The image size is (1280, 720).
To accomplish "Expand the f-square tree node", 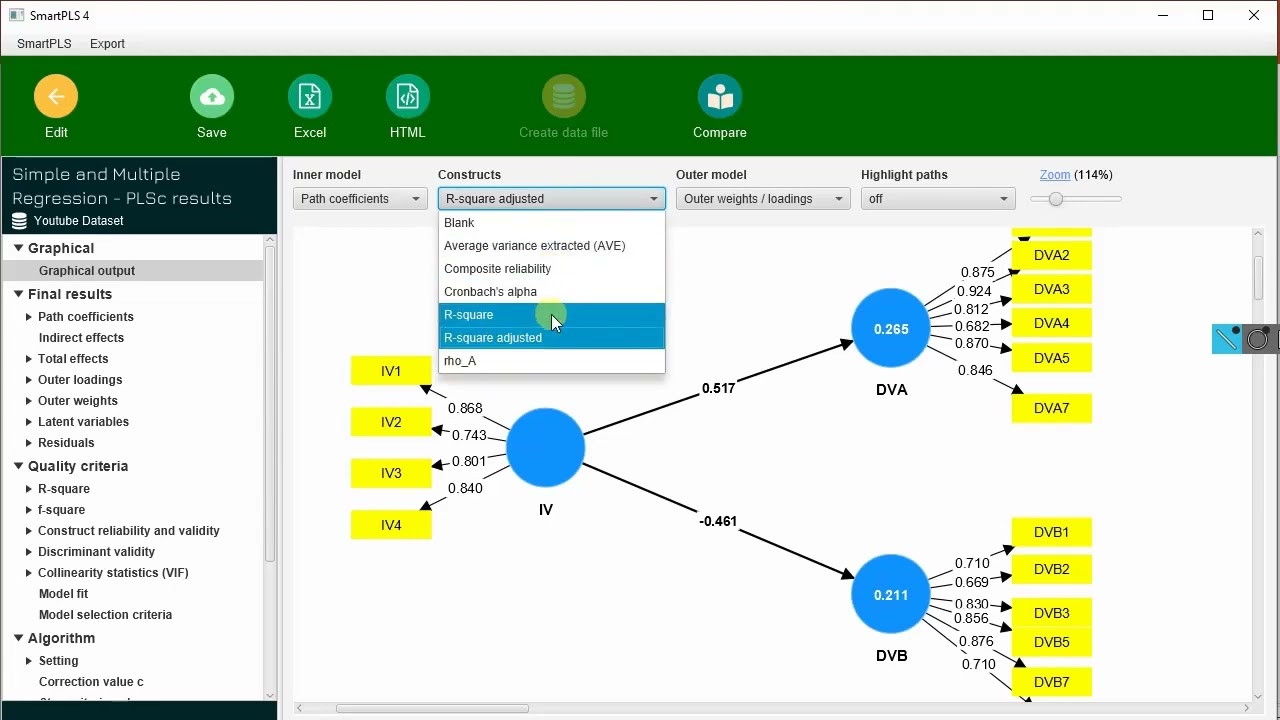I will coord(29,510).
